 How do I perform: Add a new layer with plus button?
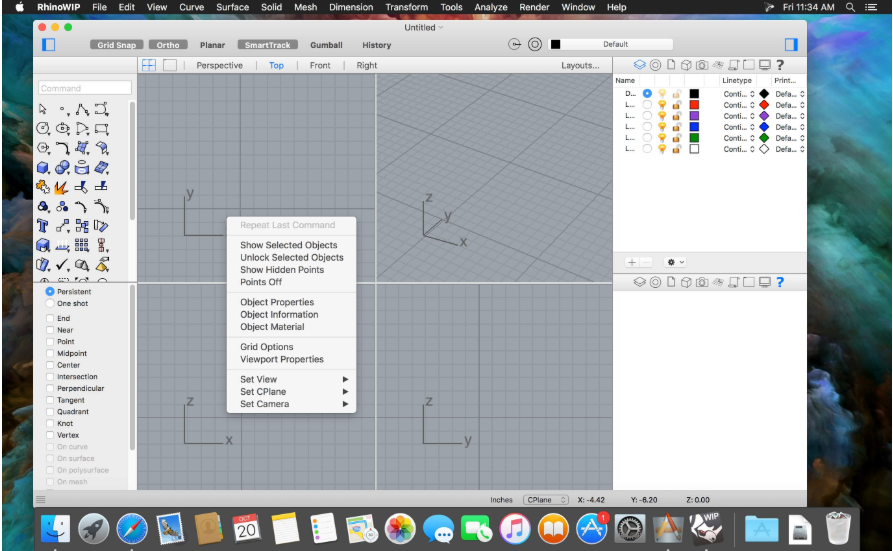632,262
